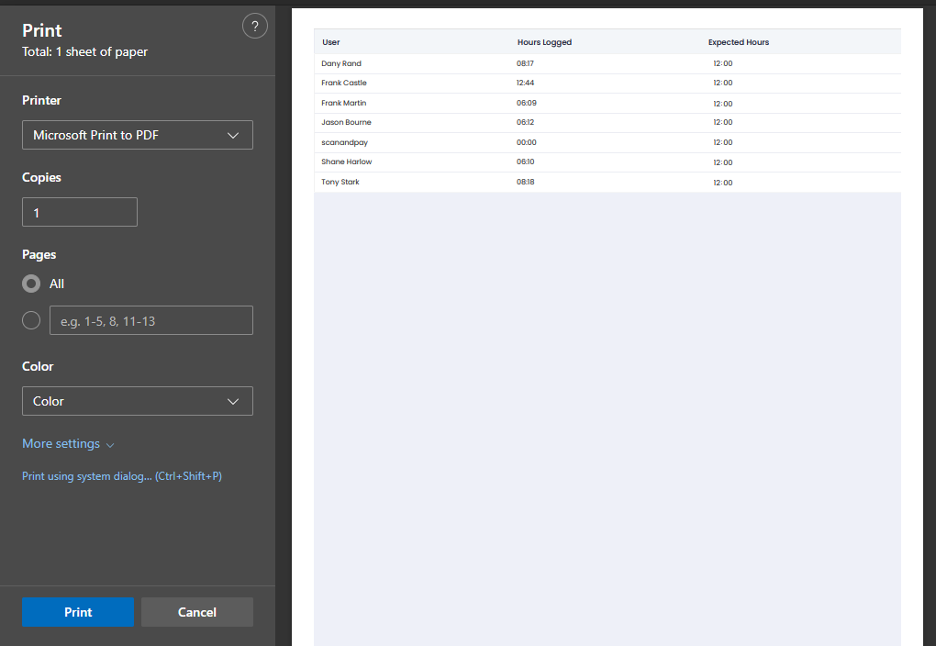Open the Printer dropdown
The image size is (936, 646).
(137, 135)
